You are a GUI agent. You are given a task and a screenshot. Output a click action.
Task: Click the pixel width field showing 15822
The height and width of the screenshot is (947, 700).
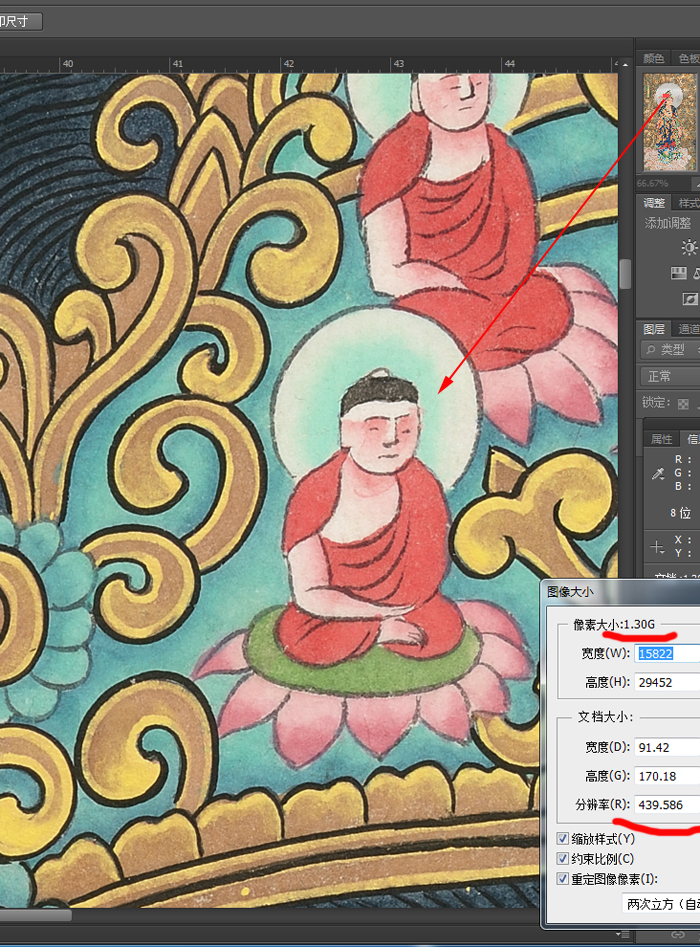[667, 653]
